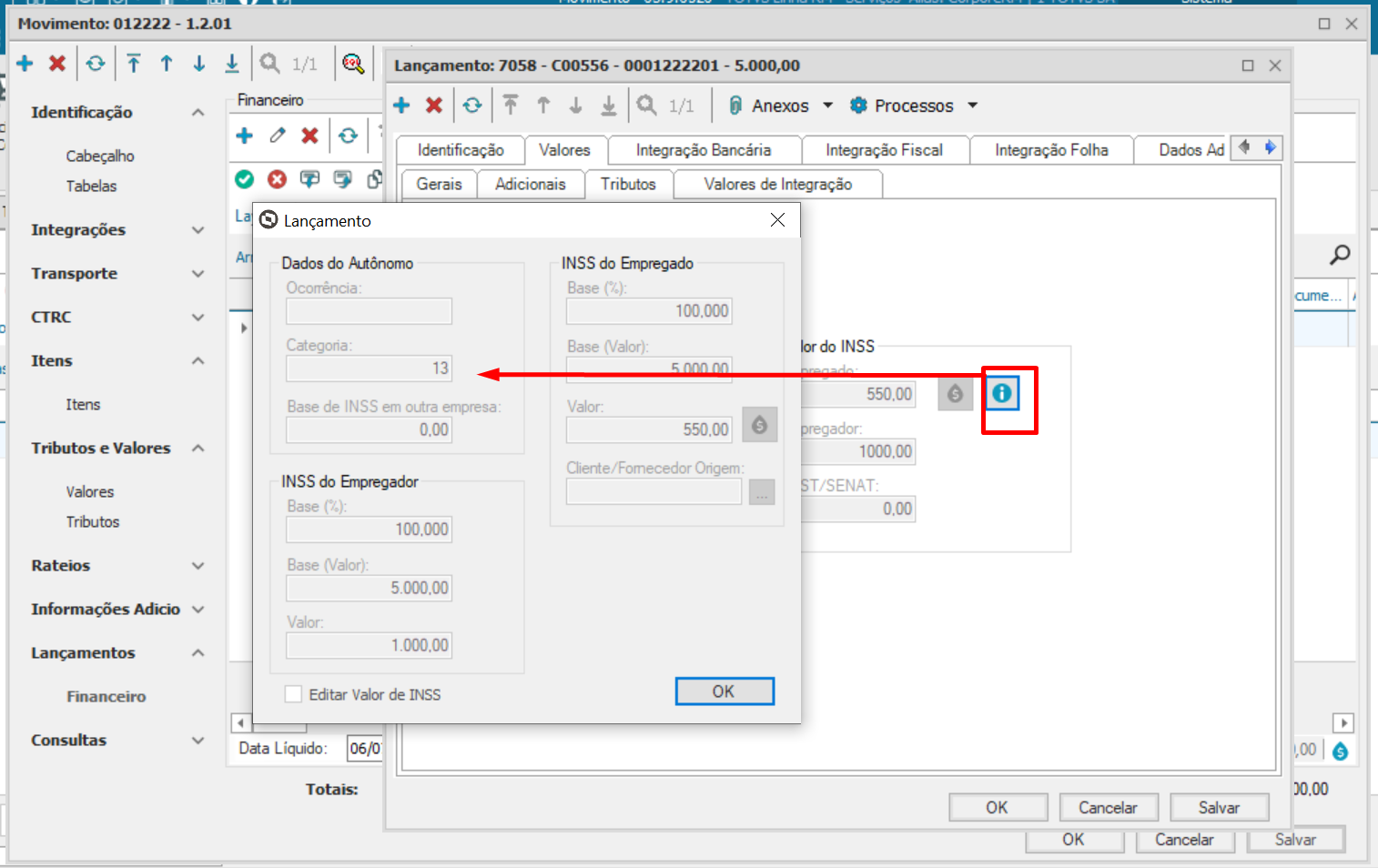Edit Financeiro entry with pencil icon
Image resolution: width=1378 pixels, height=868 pixels.
coord(278,136)
